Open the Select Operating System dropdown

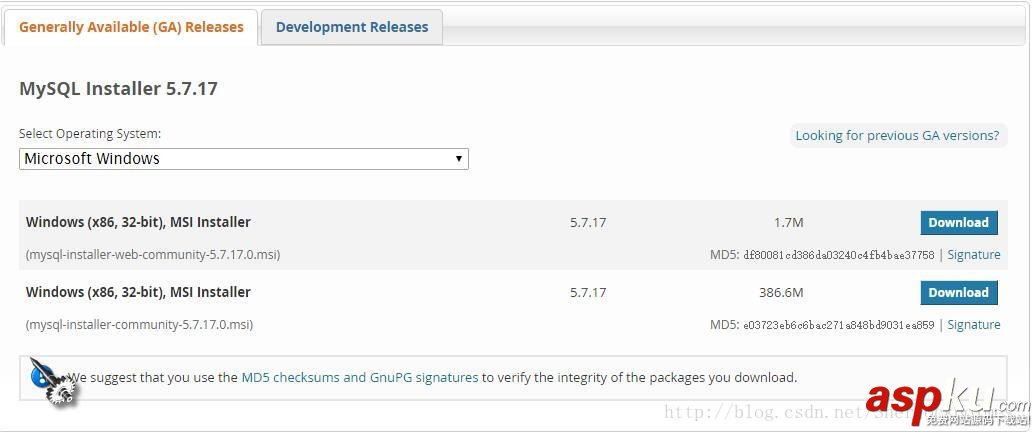coord(243,159)
